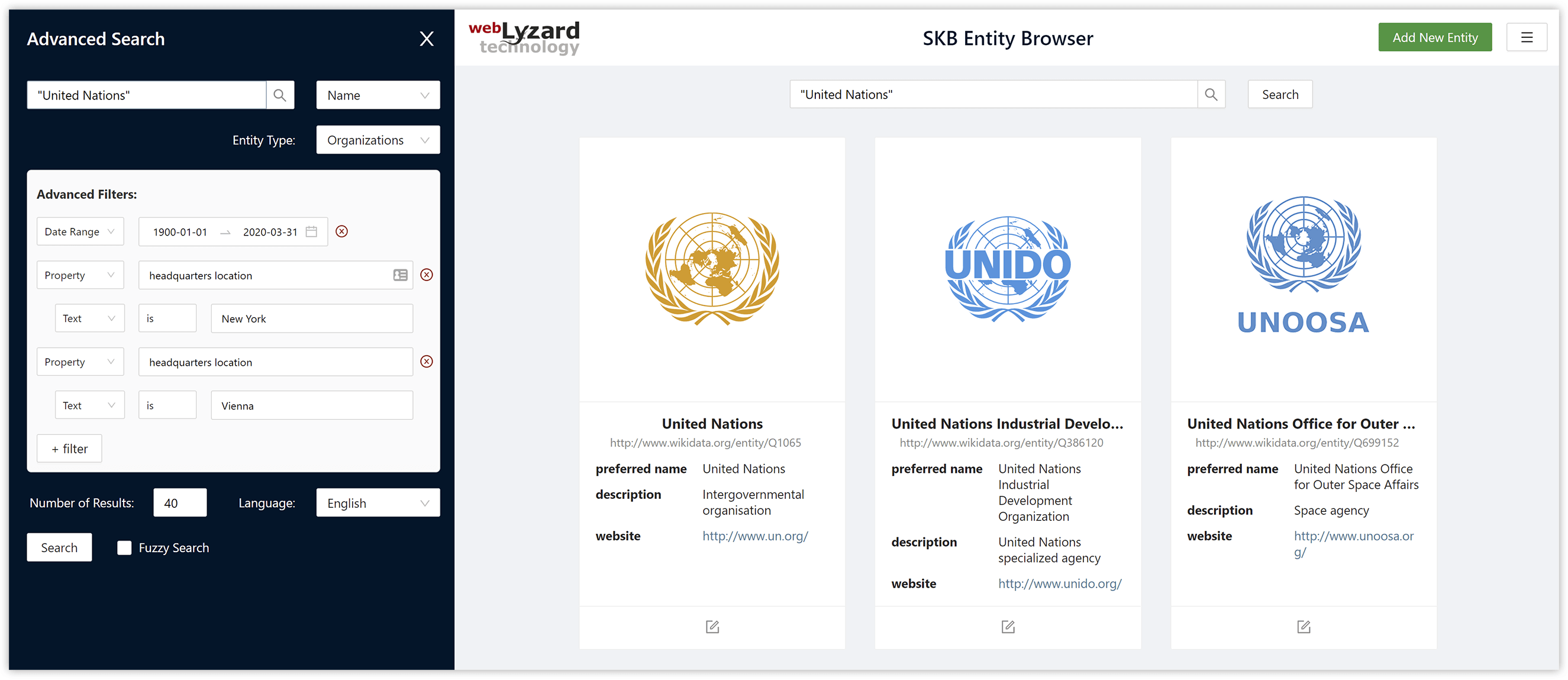The height and width of the screenshot is (680, 1568).
Task: Open the second Property filter type dropdown
Action: pos(80,362)
